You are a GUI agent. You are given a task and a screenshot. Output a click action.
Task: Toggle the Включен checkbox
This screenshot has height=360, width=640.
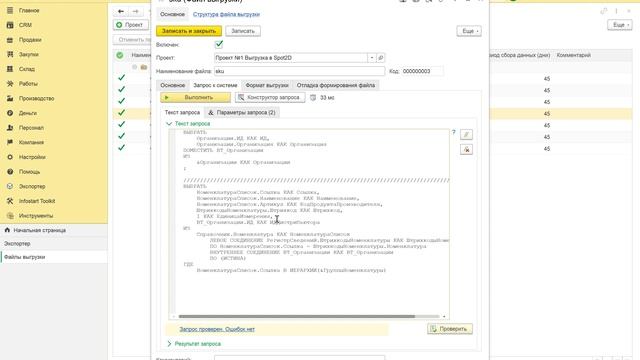coord(219,44)
